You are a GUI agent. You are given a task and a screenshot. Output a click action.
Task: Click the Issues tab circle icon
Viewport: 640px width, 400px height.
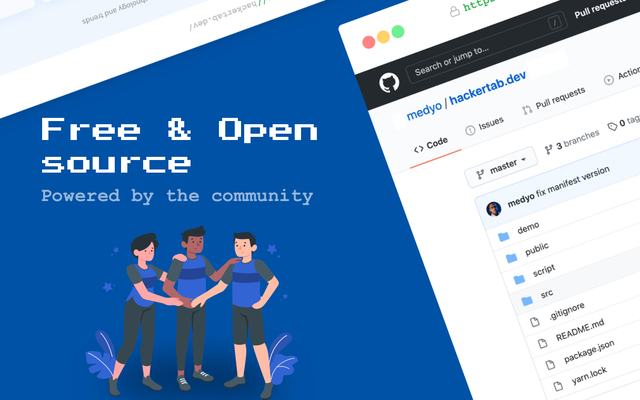click(x=470, y=131)
